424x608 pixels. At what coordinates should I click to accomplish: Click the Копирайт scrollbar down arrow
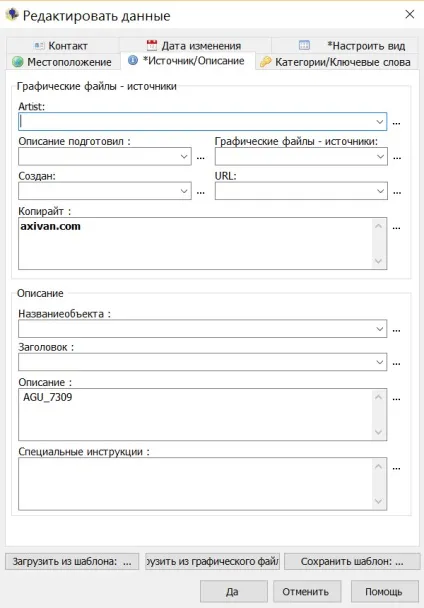tap(379, 261)
